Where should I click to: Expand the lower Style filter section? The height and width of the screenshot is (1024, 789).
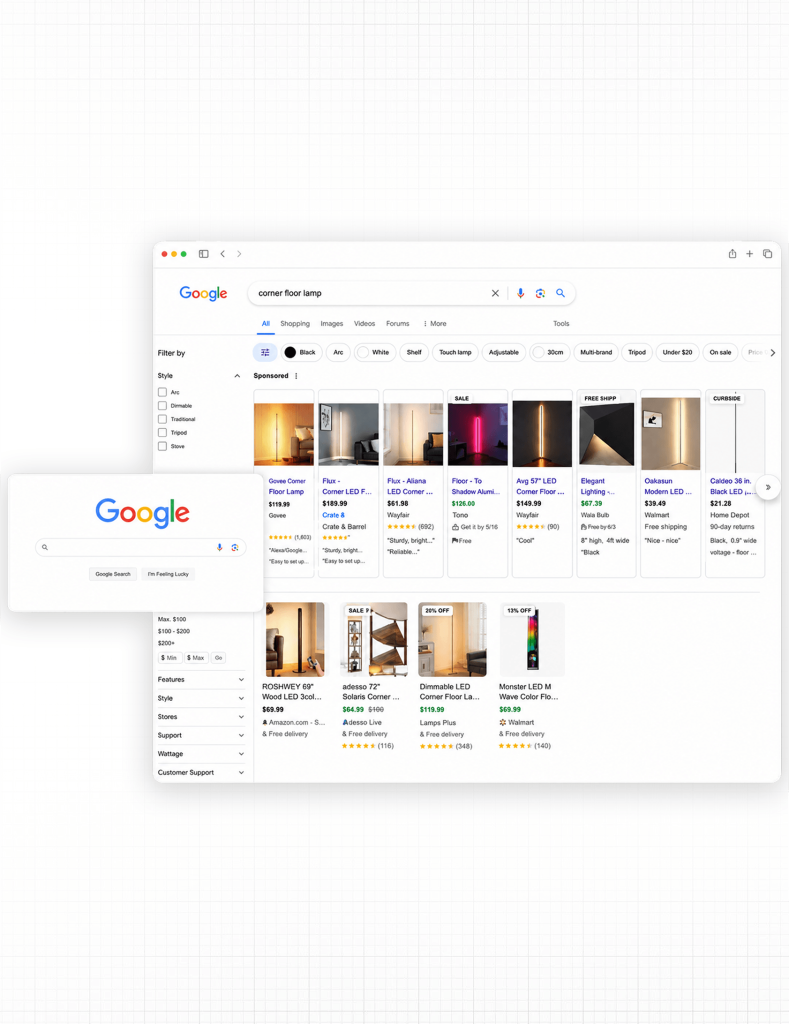coord(201,698)
